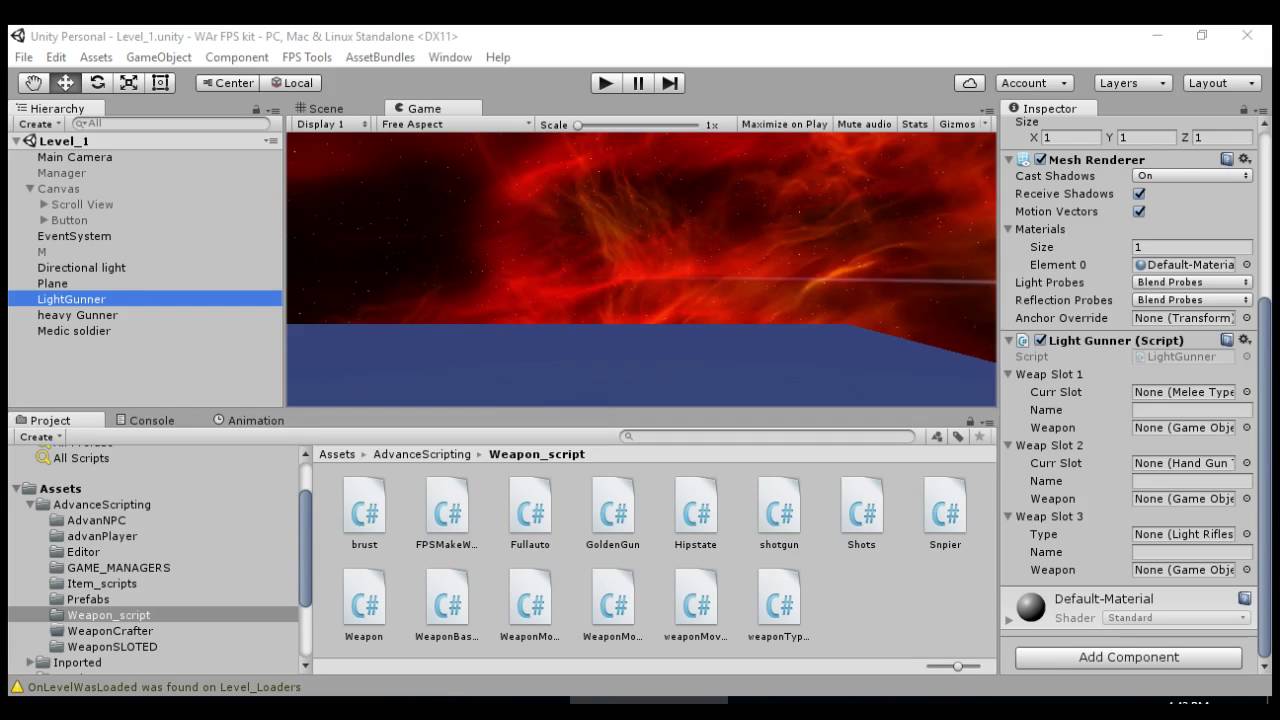Image resolution: width=1280 pixels, height=720 pixels.
Task: Switch to the Console tab
Action: pos(145,420)
